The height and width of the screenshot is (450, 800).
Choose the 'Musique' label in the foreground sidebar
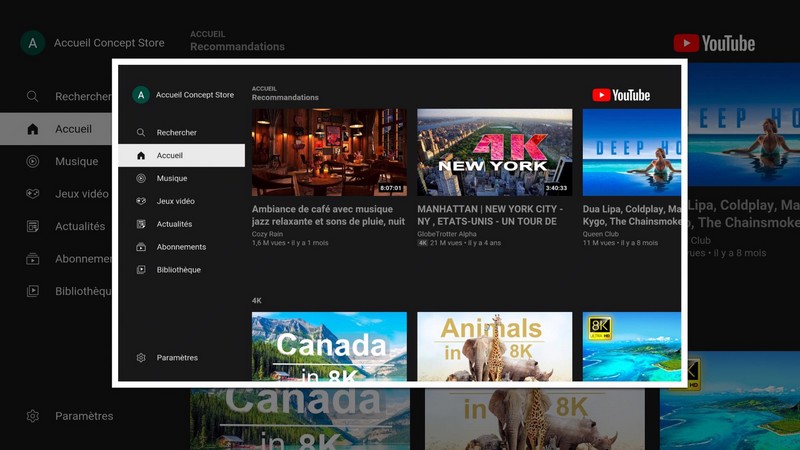tap(172, 179)
